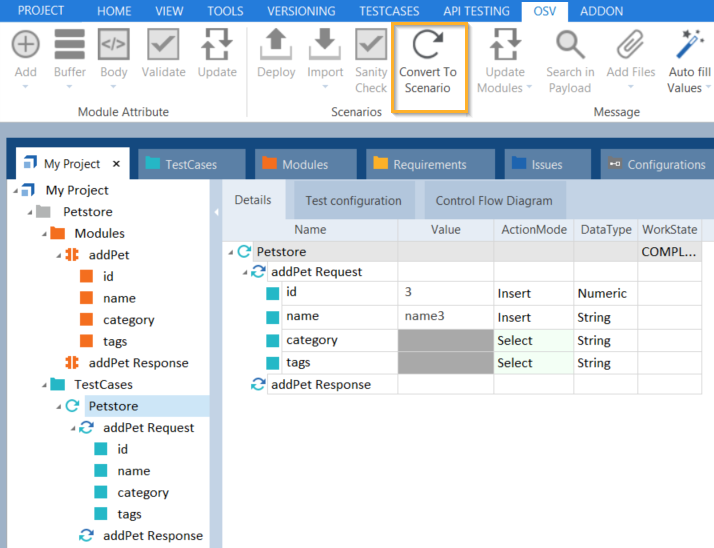The image size is (714, 548).
Task: Close the My Project tab
Action: (x=116, y=164)
